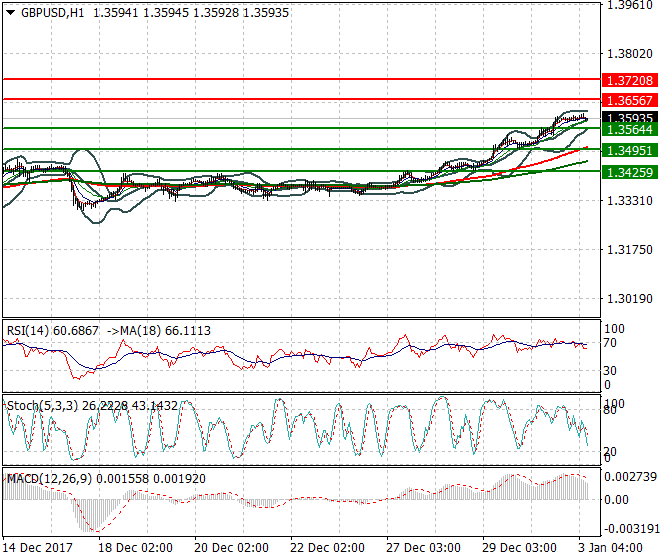The height and width of the screenshot is (560, 660).
Task: Select the green 1.35644 price level label
Action: point(630,129)
